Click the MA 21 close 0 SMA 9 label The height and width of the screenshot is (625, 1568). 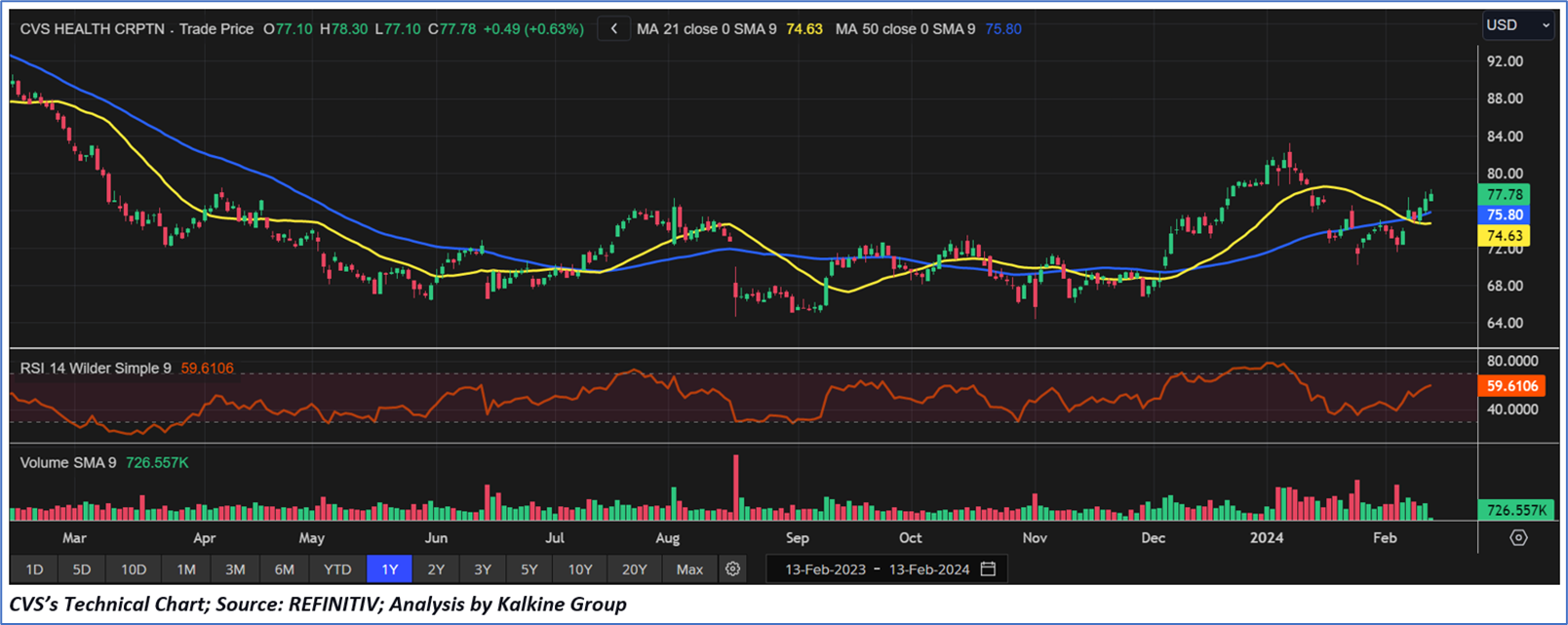point(707,29)
